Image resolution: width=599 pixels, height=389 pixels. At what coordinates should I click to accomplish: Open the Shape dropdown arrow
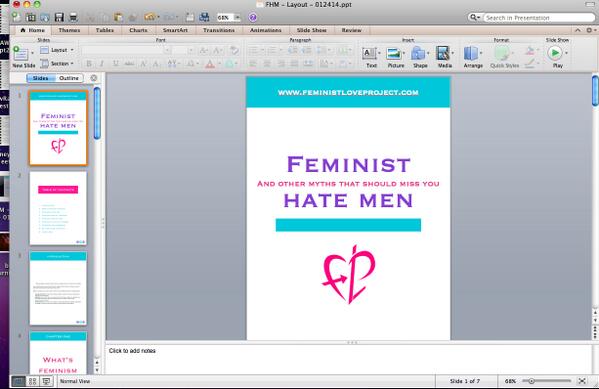point(428,53)
